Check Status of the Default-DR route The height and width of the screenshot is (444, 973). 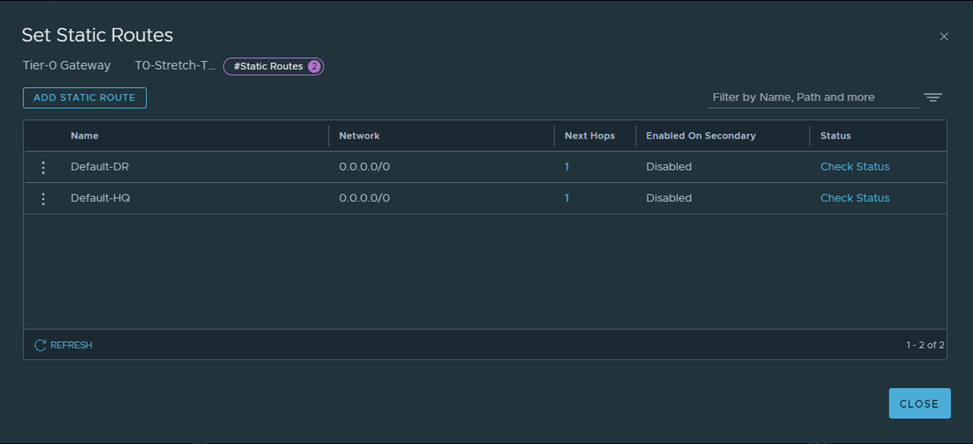pyautogui.click(x=854, y=167)
